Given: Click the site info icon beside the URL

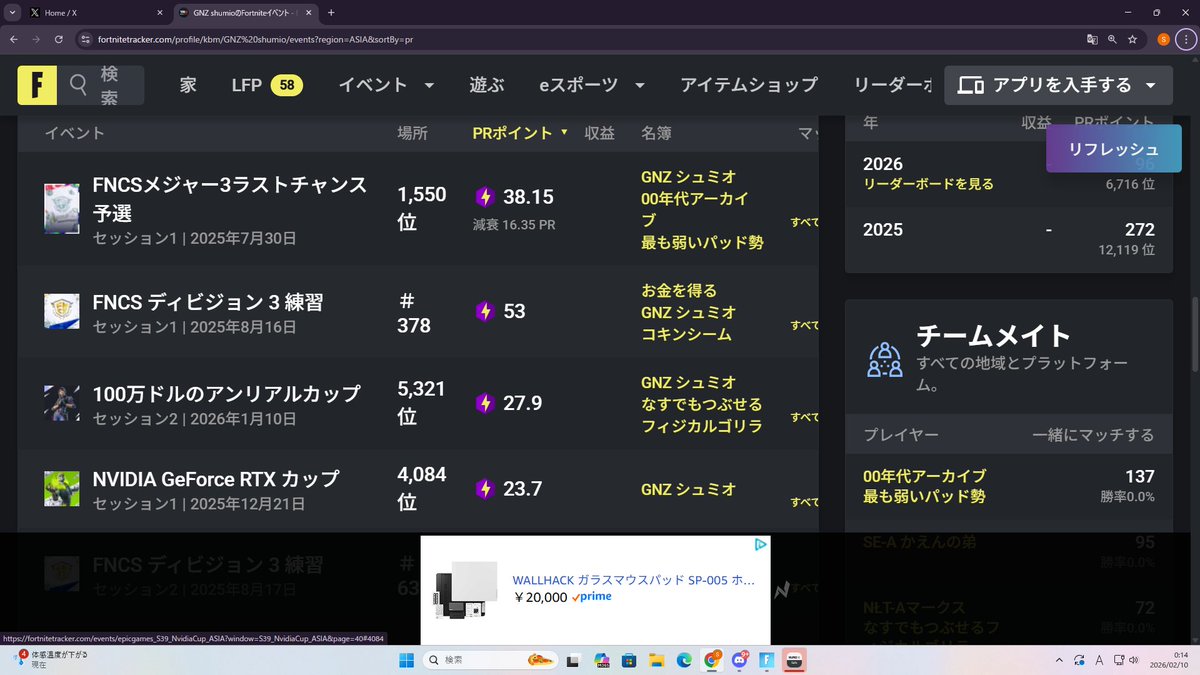Looking at the screenshot, I should coord(85,39).
